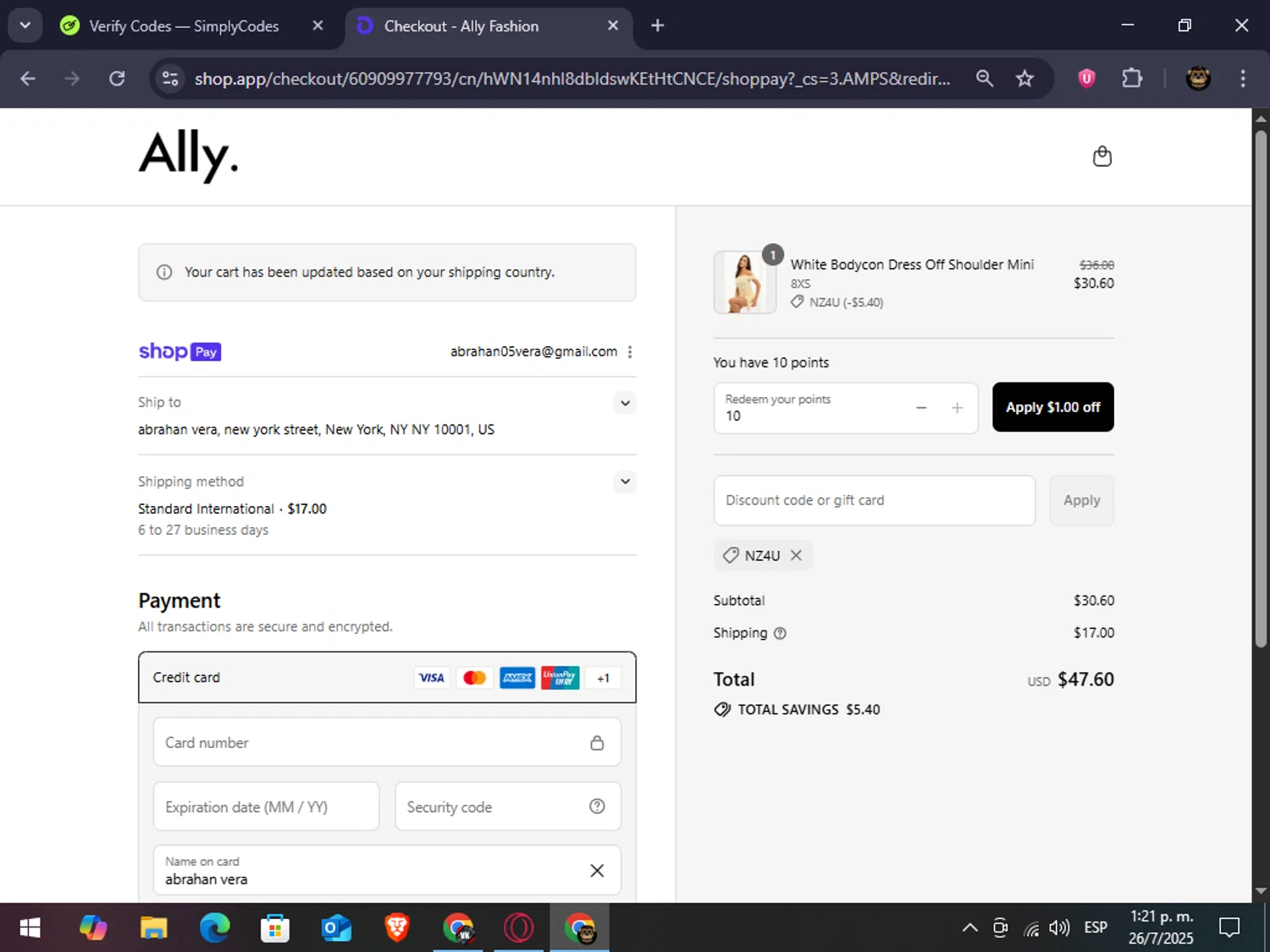Open the Shipping info help icon
Screen dimensions: 1270x952
click(781, 633)
